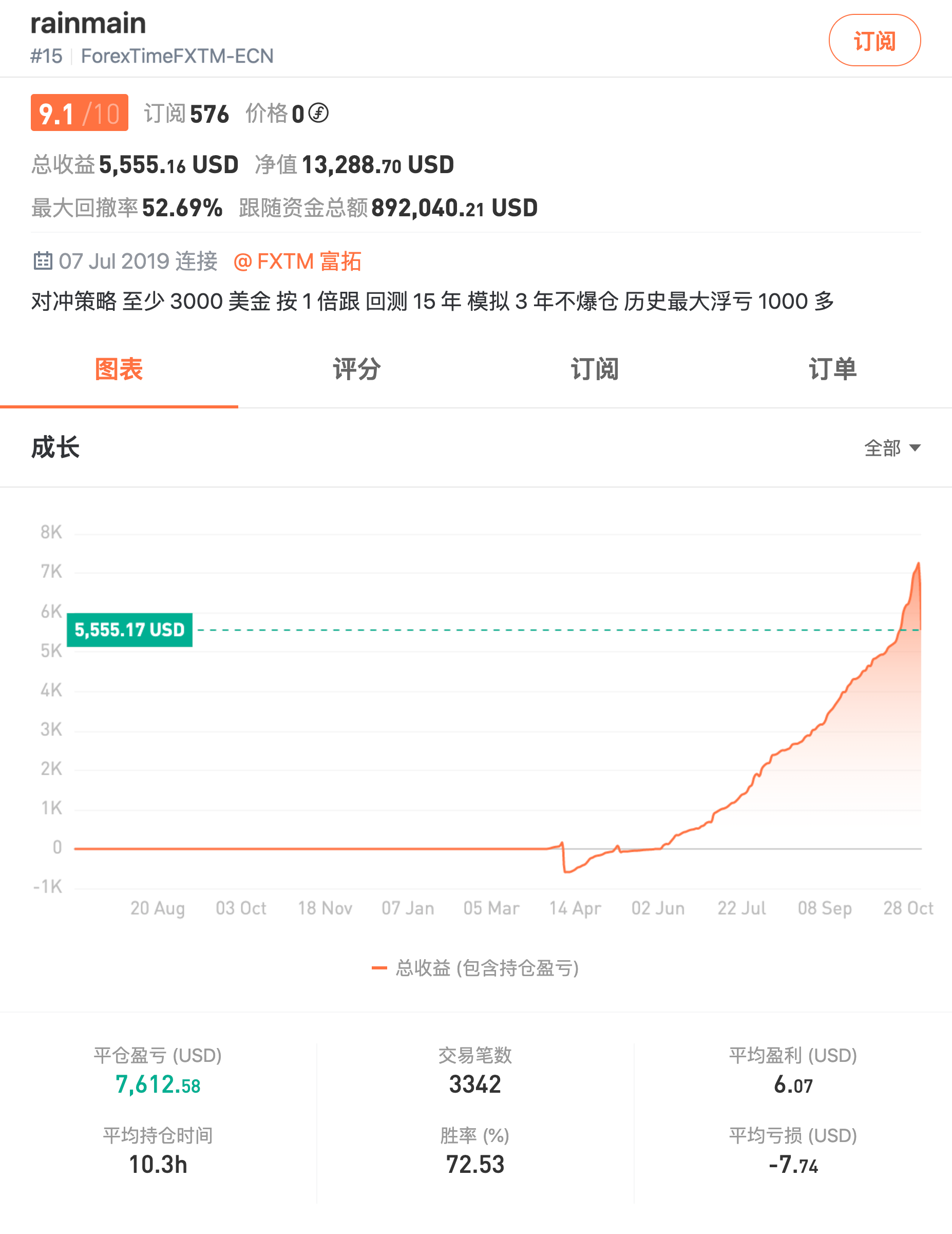Switch to the 图表 chart tab

(x=119, y=369)
